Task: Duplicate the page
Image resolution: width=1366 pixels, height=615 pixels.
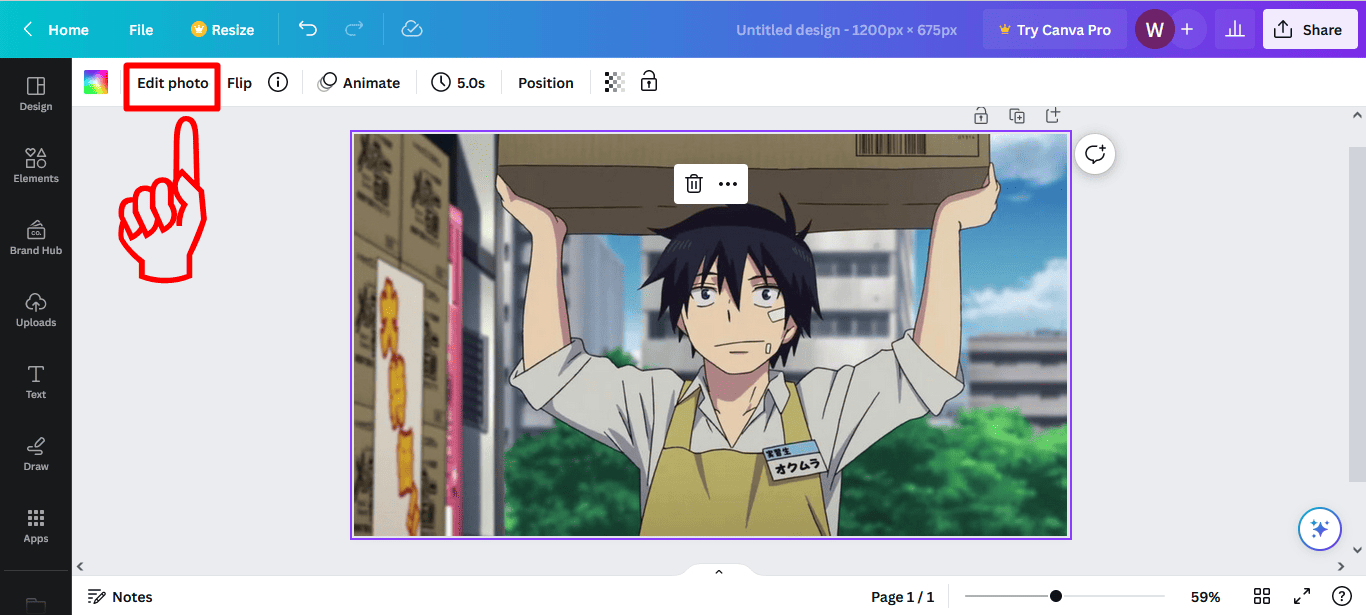Action: pyautogui.click(x=1017, y=116)
